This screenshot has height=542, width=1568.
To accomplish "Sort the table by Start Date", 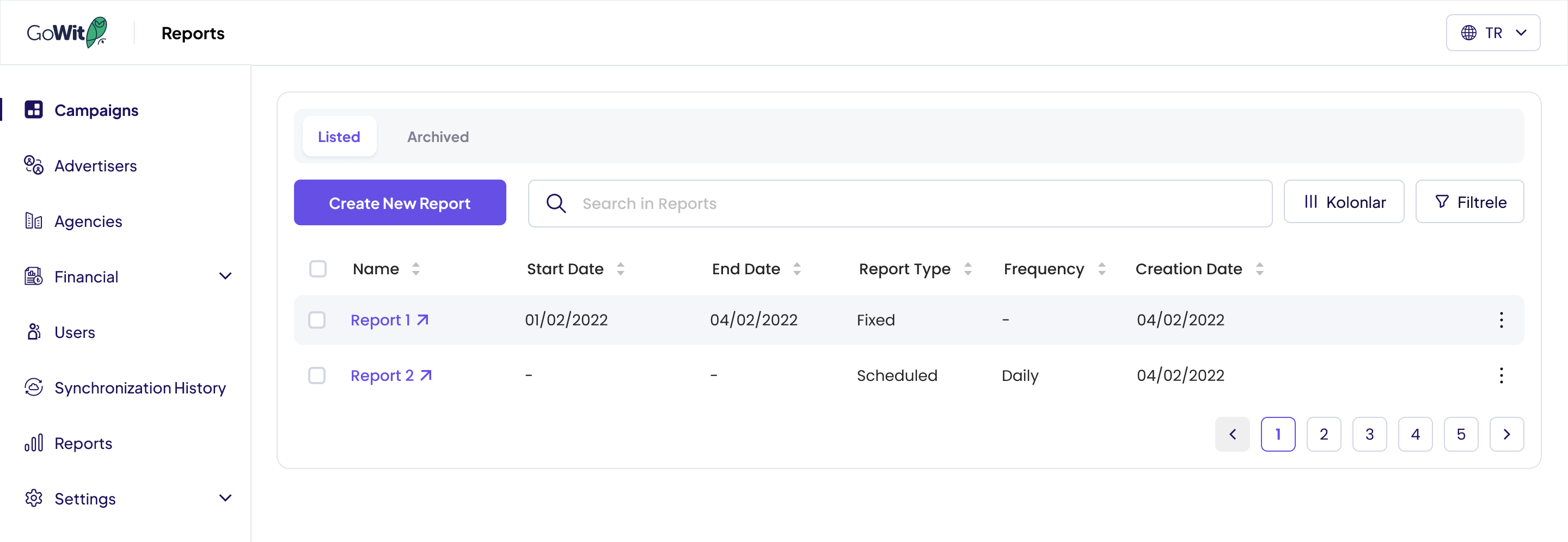I will click(620, 269).
